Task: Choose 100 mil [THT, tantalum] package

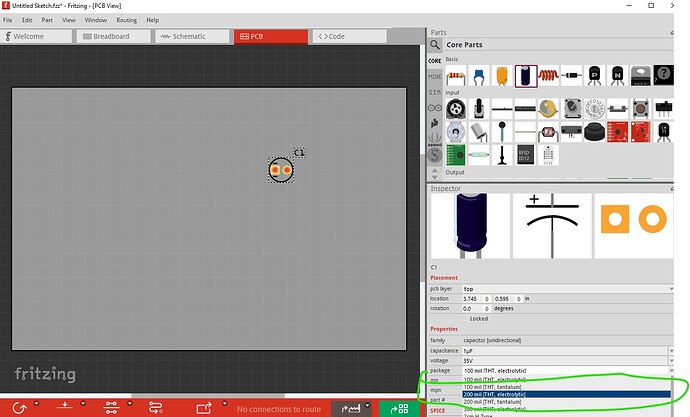Action: coord(566,387)
